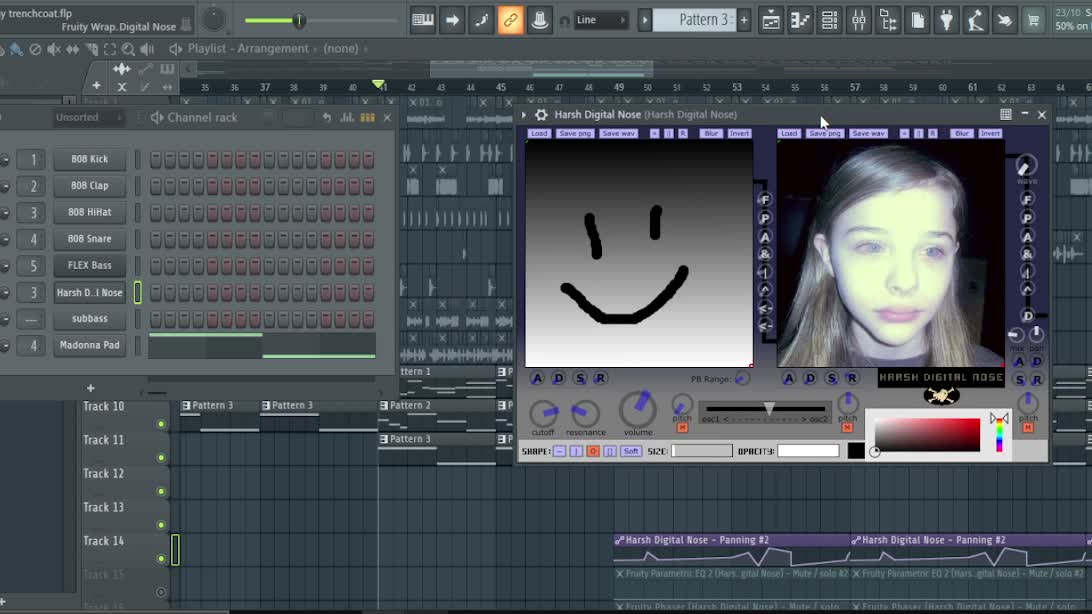
Task: Open the Line snap dropdown
Action: click(600, 19)
